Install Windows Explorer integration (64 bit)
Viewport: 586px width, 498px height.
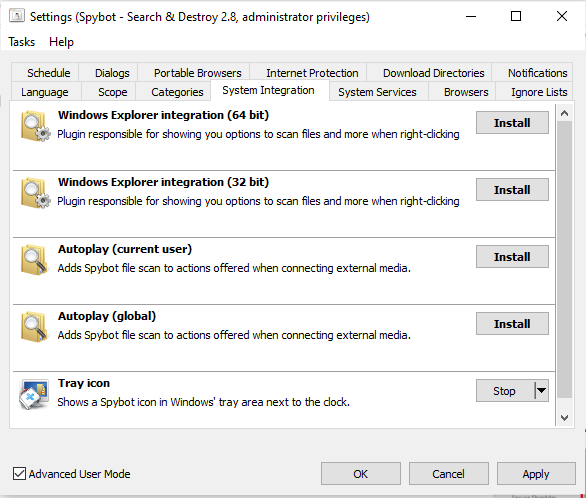click(x=512, y=123)
